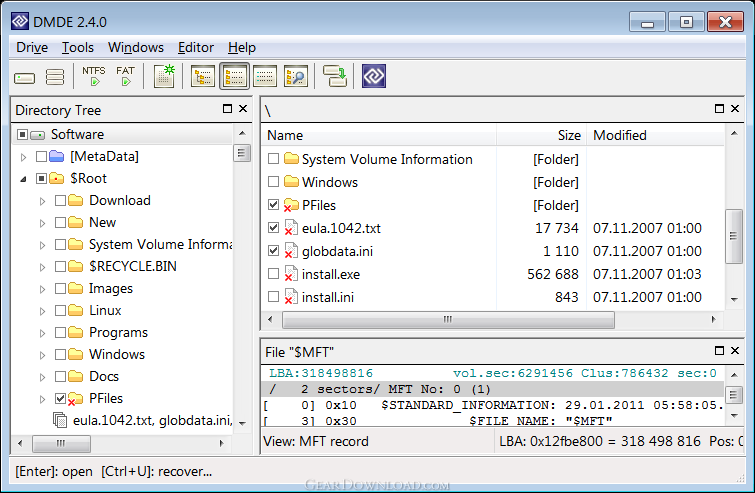Sort file list by Size column

542,135
